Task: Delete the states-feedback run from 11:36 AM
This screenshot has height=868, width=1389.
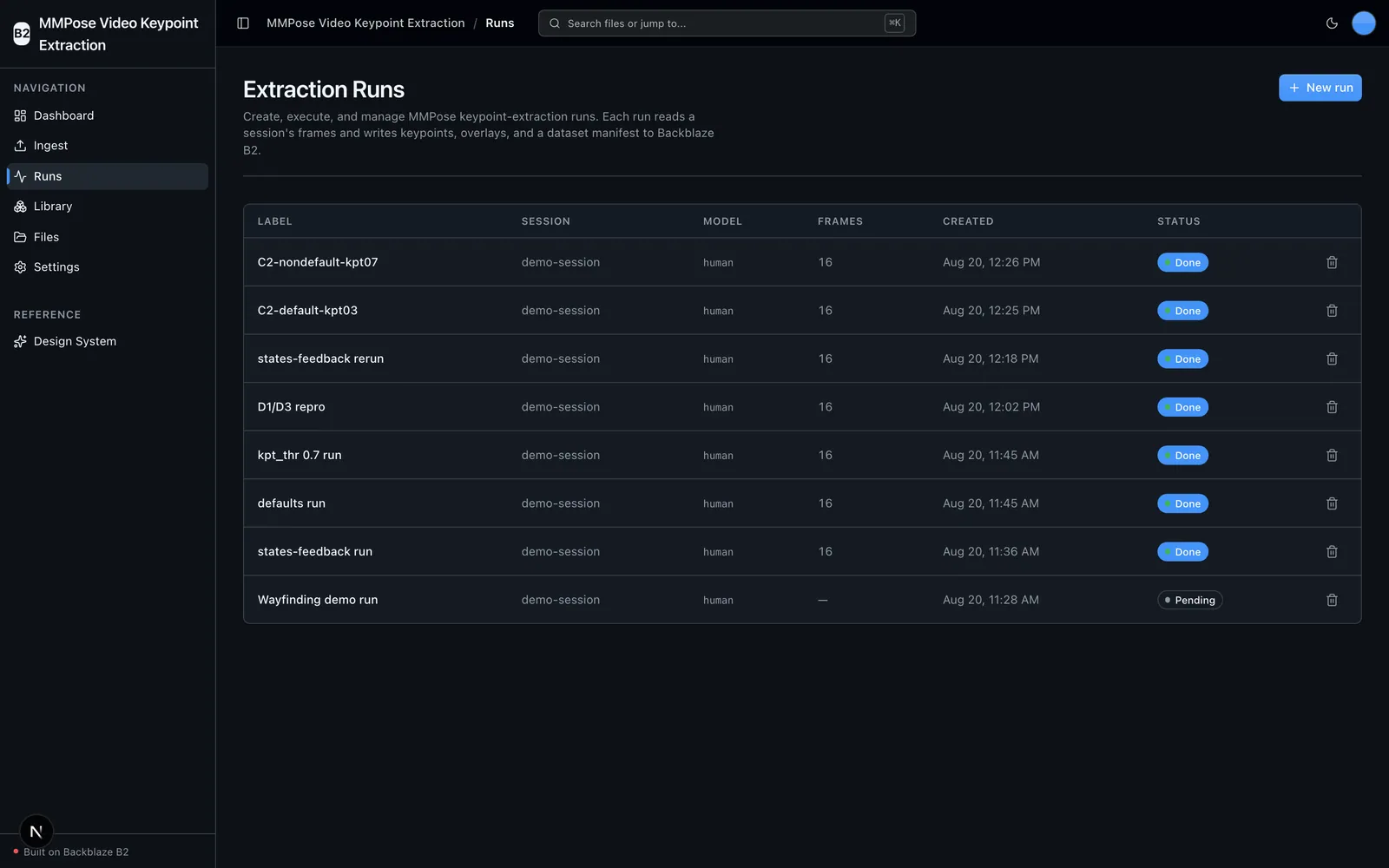Action: tap(1332, 551)
